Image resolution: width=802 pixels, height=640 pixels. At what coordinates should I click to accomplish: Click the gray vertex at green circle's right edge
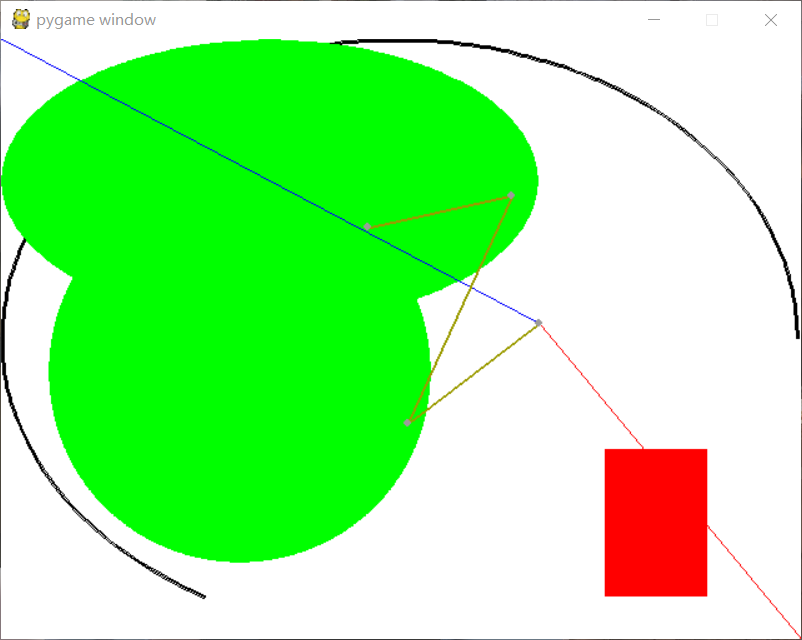[x=408, y=423]
